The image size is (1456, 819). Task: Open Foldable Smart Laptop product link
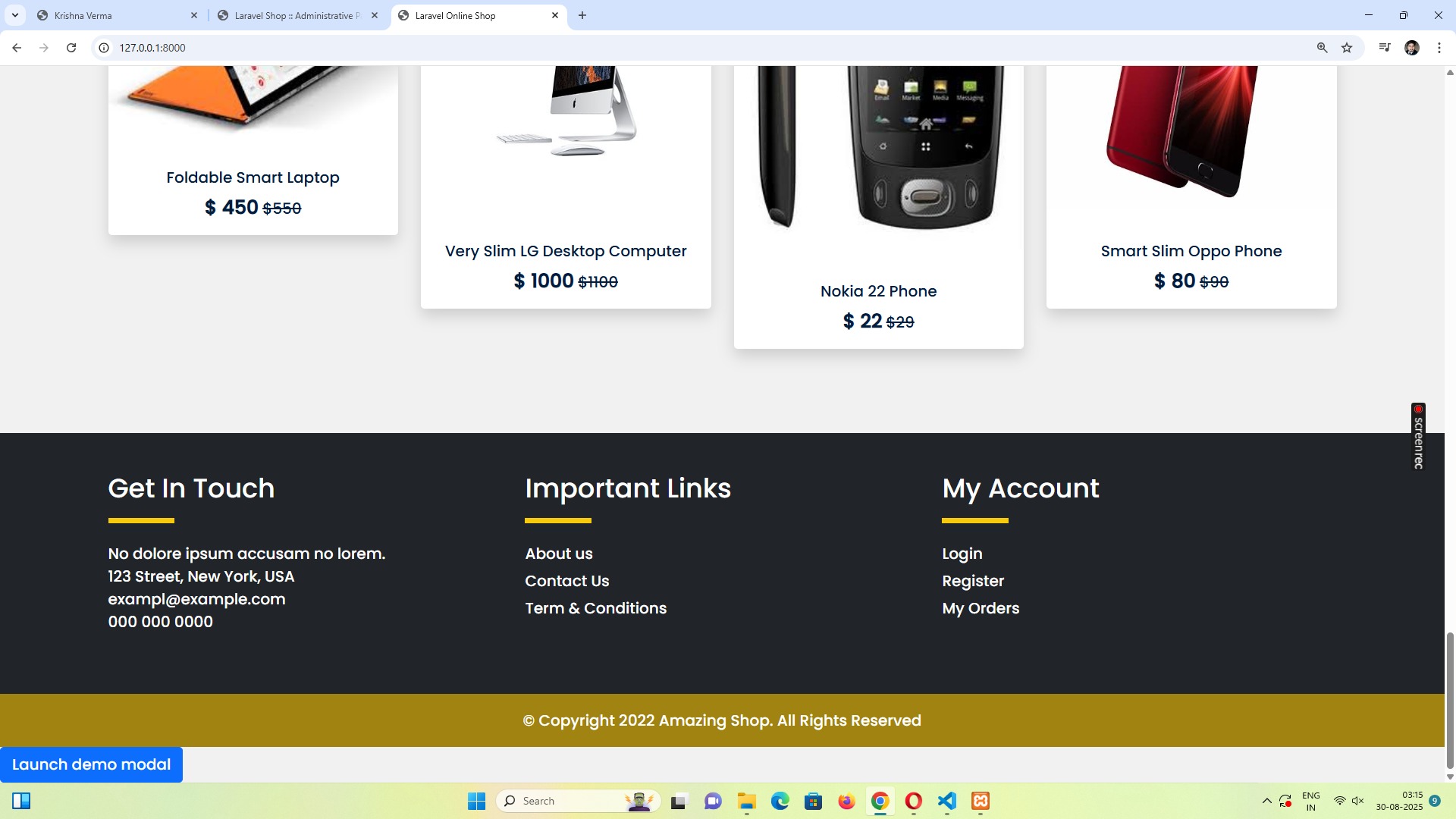pos(253,177)
